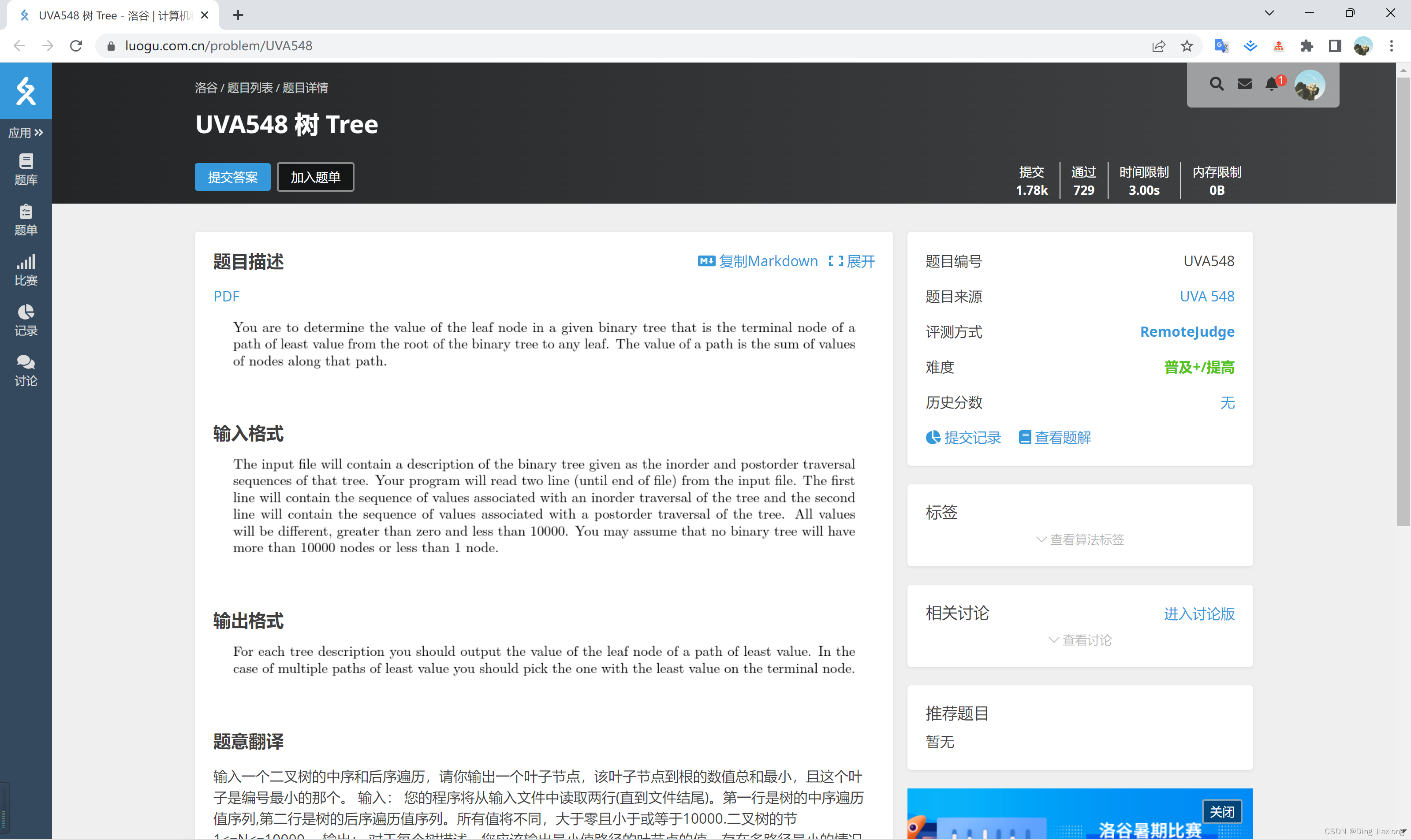Viewport: 1411px width, 840px height.
Task: Click the search magnifier icon in header
Action: pyautogui.click(x=1216, y=84)
